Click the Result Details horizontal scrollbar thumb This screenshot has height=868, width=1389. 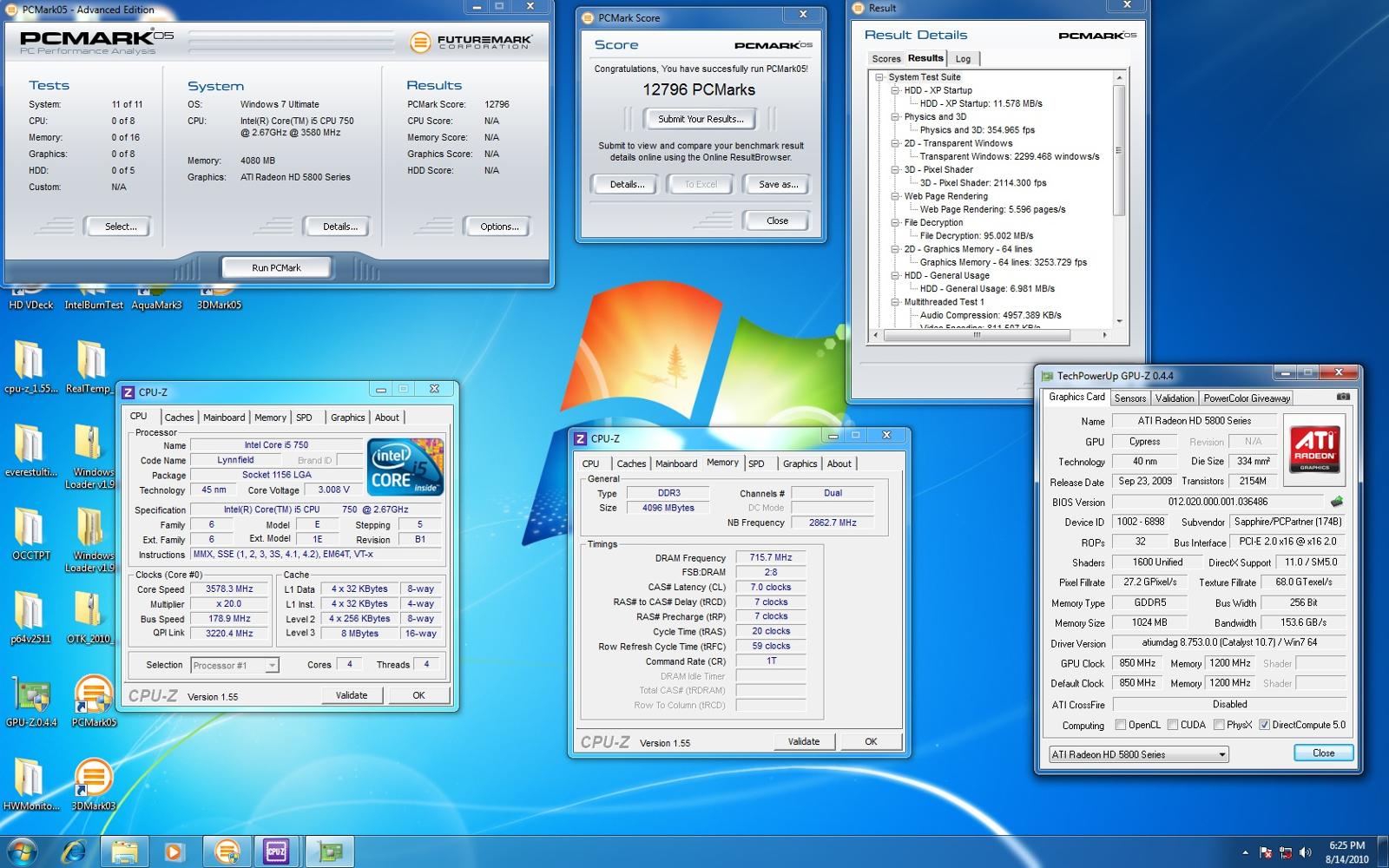(x=978, y=334)
